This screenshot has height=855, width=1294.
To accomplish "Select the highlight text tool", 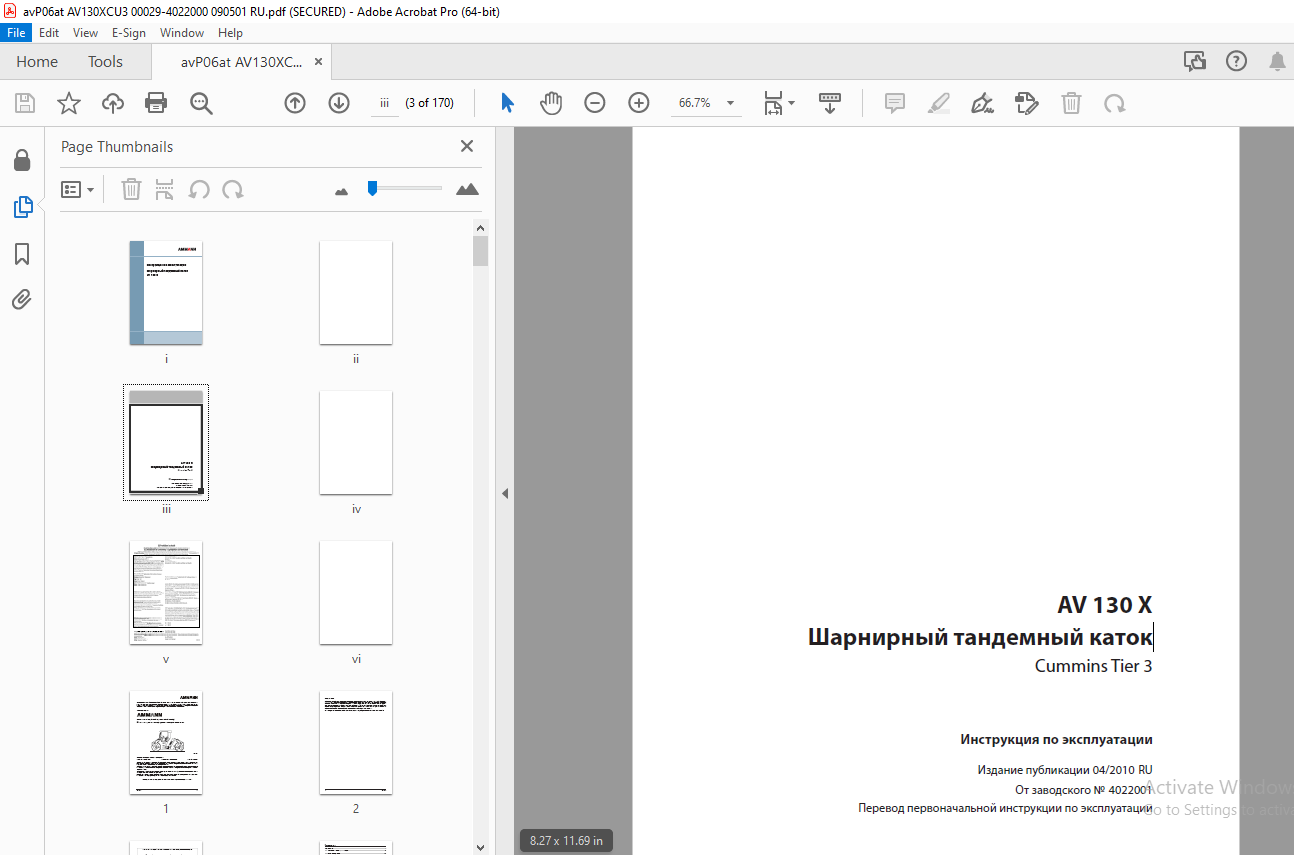I will pyautogui.click(x=938, y=103).
